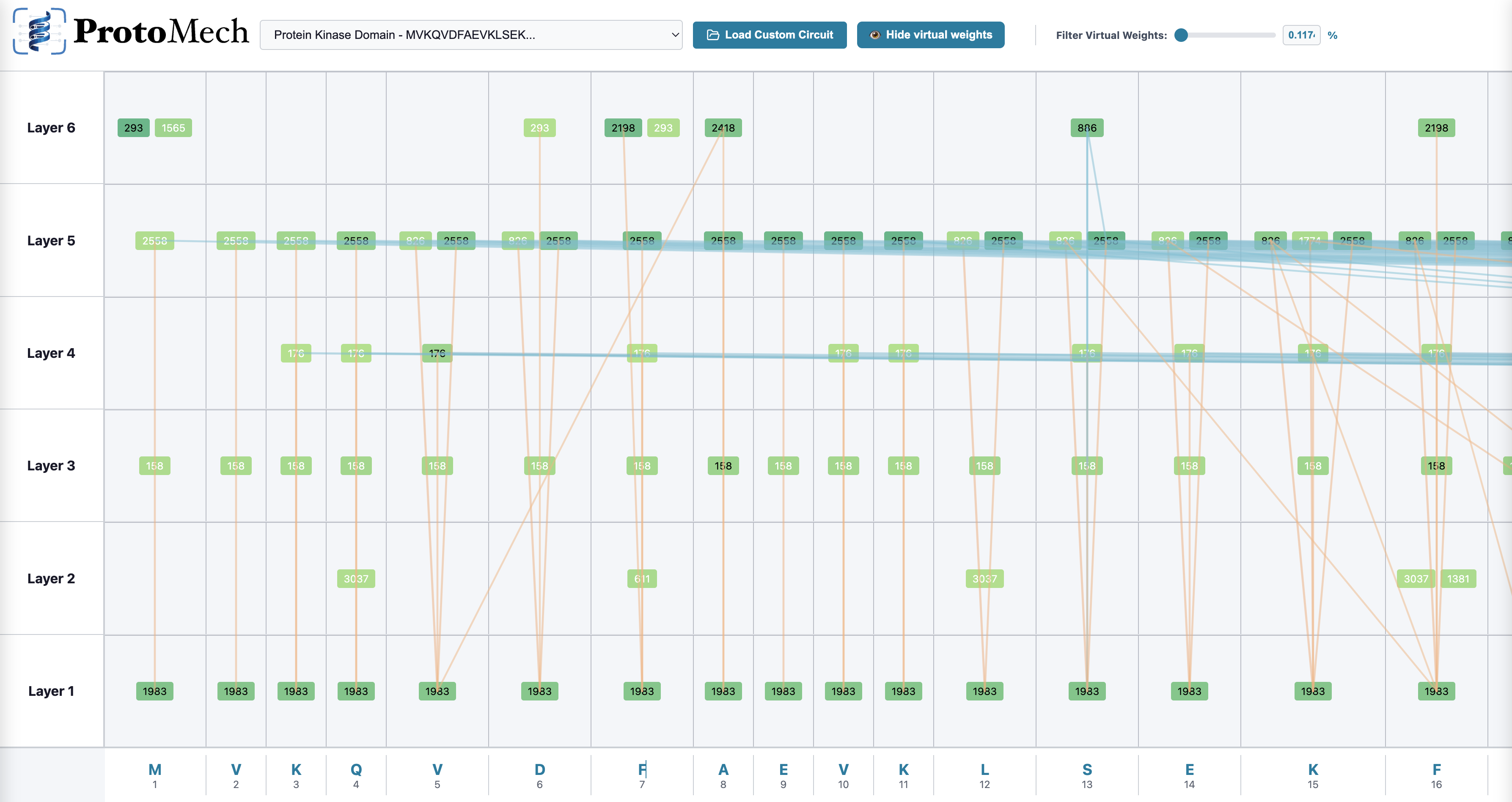Click folder icon in Load Custom Circuit

(x=712, y=35)
